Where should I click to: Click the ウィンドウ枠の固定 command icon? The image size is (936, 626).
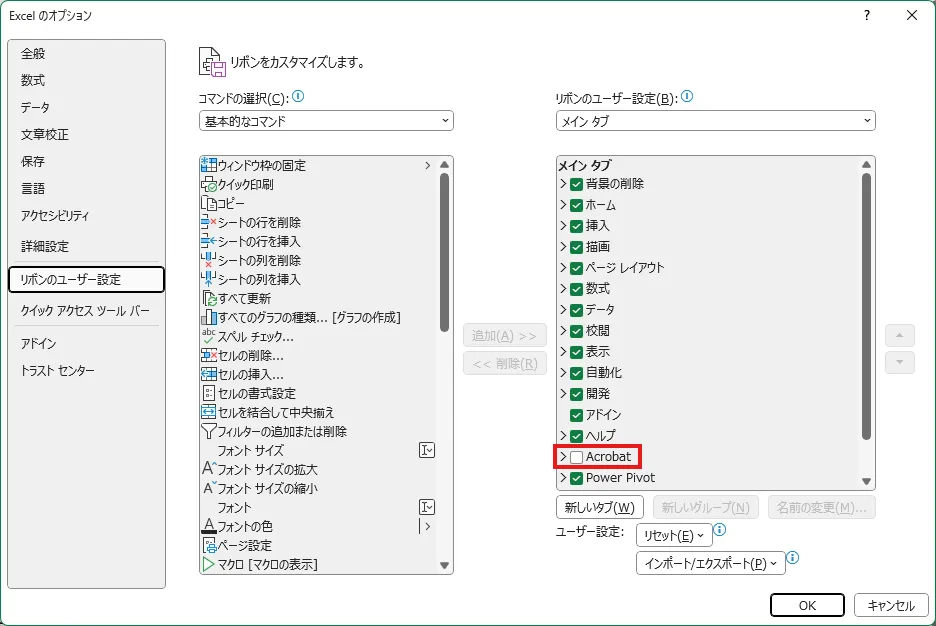[x=209, y=165]
